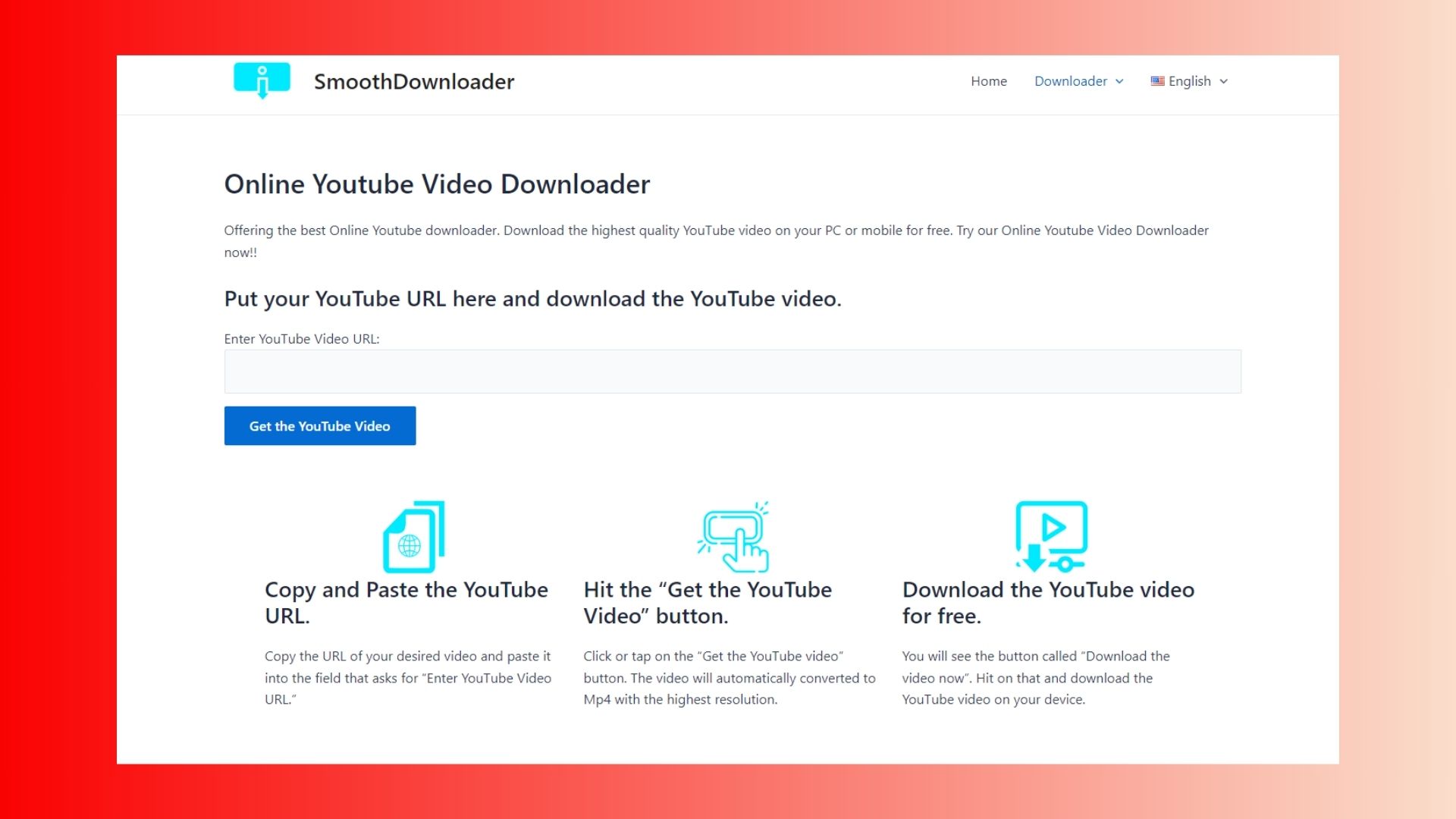Select the Online Youtube Video Downloader heading
This screenshot has height=819, width=1456.
(x=437, y=184)
